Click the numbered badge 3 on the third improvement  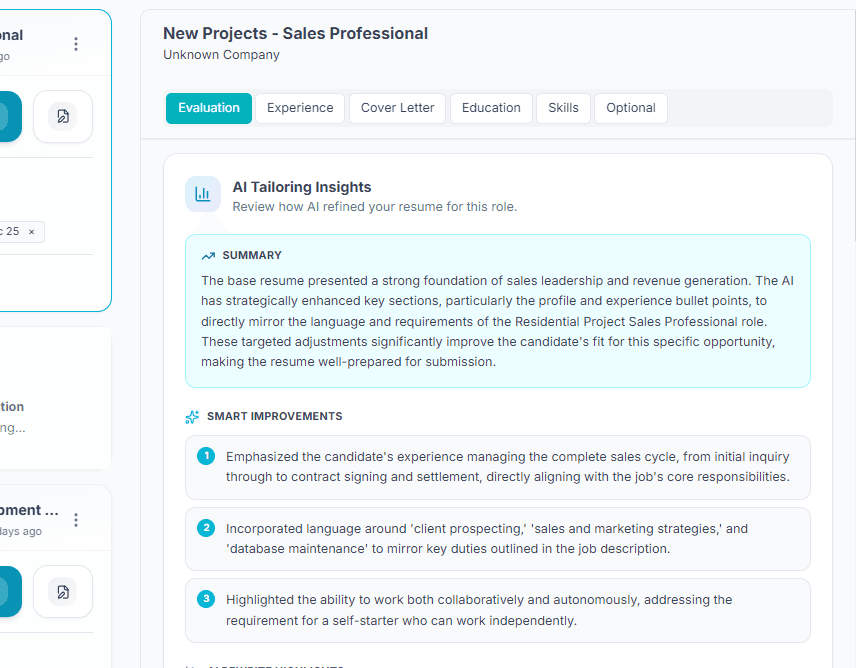(x=206, y=598)
